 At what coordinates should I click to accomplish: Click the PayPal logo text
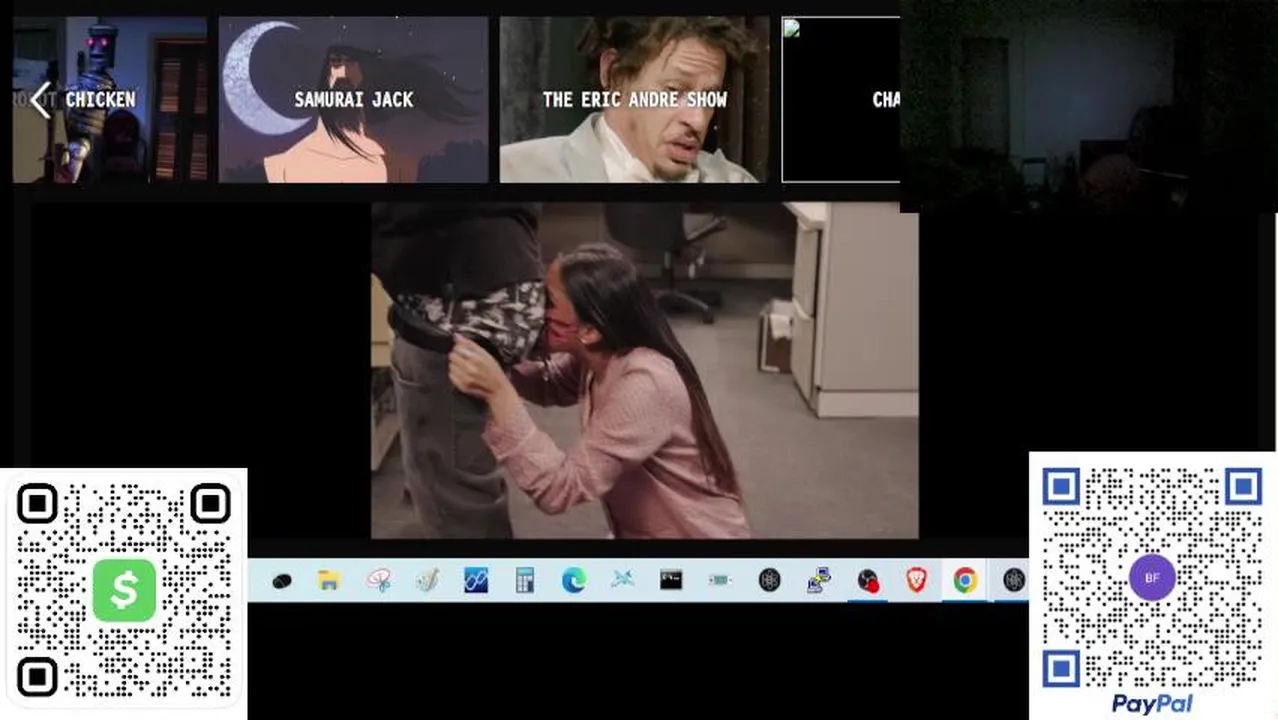click(x=1152, y=704)
